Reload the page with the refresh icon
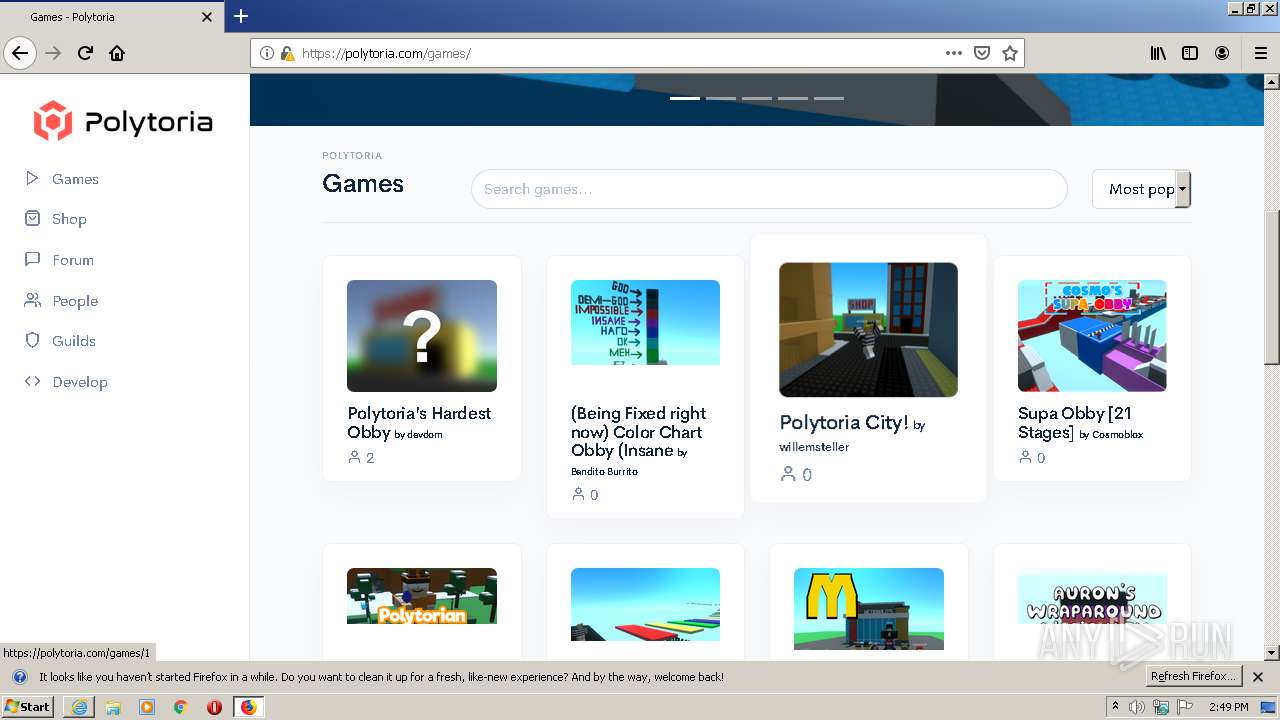1280x720 pixels. coord(85,53)
